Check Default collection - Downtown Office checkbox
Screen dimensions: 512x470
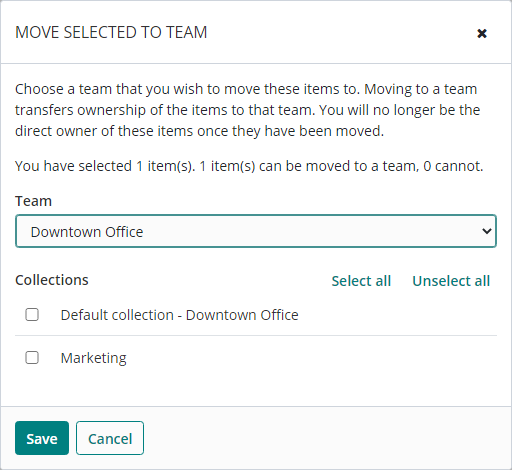(32, 315)
